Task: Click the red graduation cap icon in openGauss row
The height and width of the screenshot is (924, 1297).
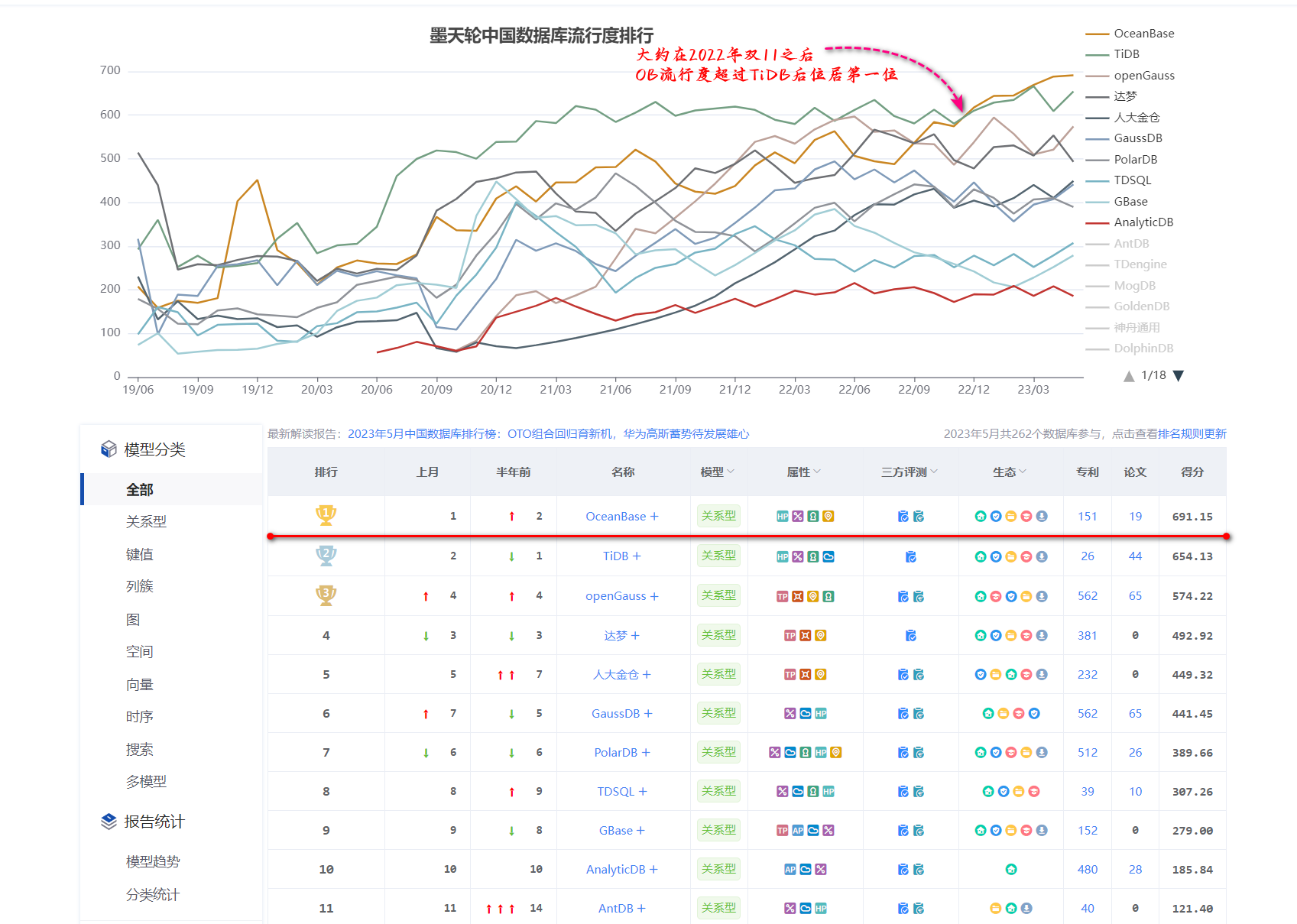Action: pos(996,596)
